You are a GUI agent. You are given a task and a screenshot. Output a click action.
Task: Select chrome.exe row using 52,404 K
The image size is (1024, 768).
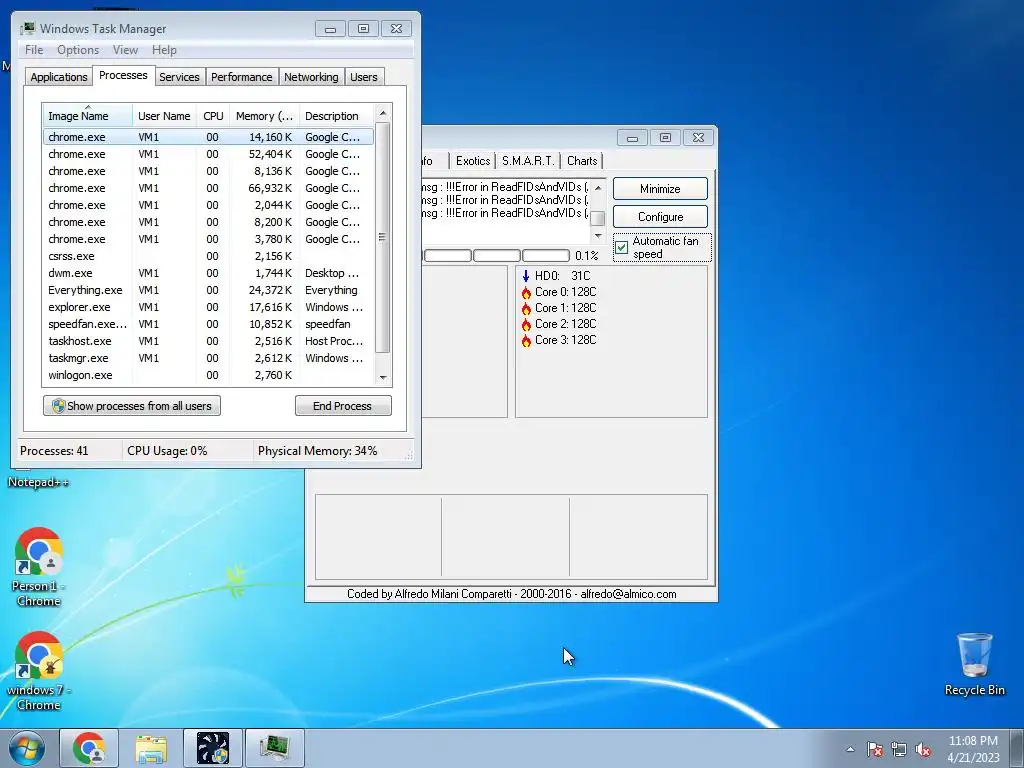click(x=208, y=154)
